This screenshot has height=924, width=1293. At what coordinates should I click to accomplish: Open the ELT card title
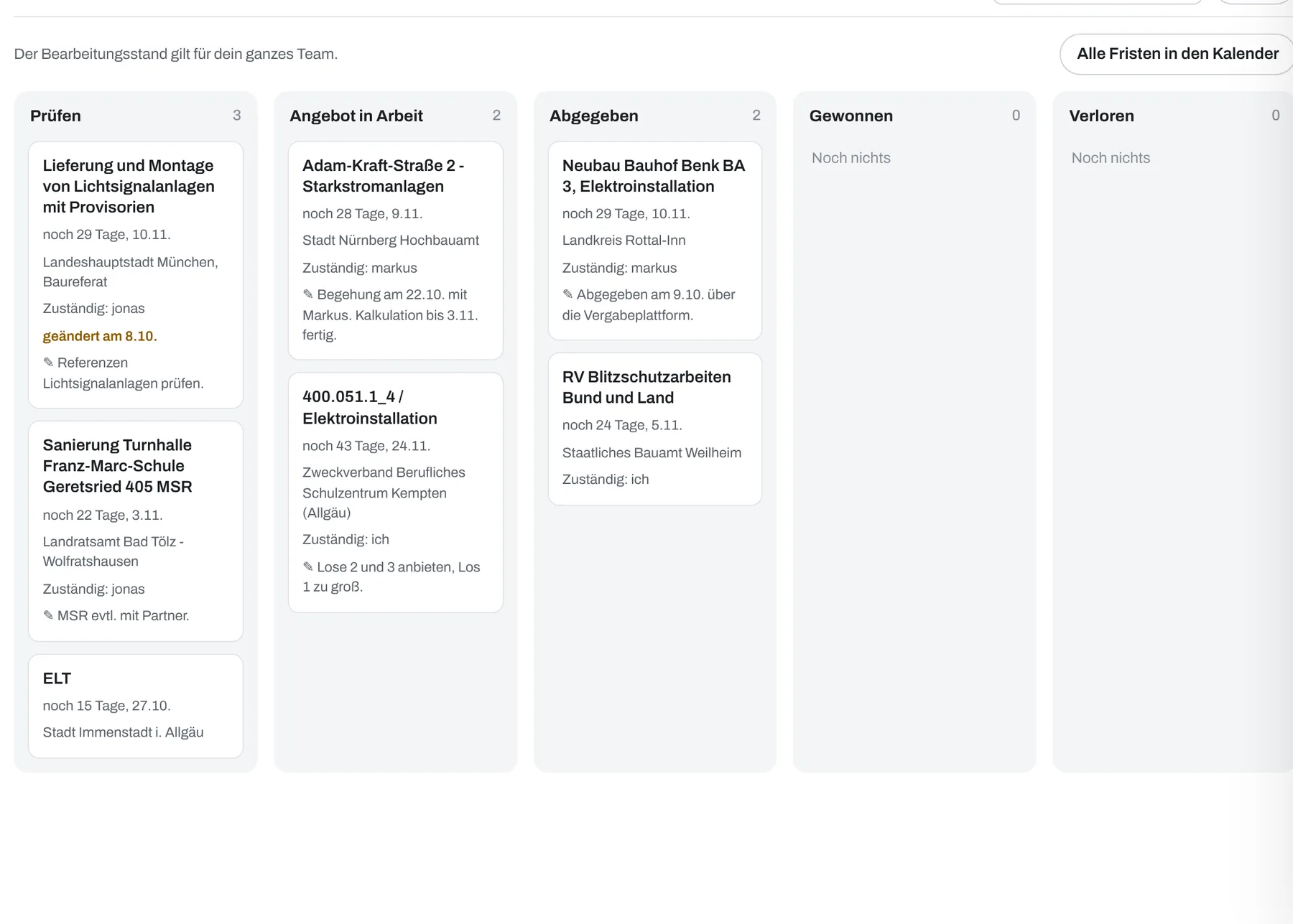[x=57, y=678]
